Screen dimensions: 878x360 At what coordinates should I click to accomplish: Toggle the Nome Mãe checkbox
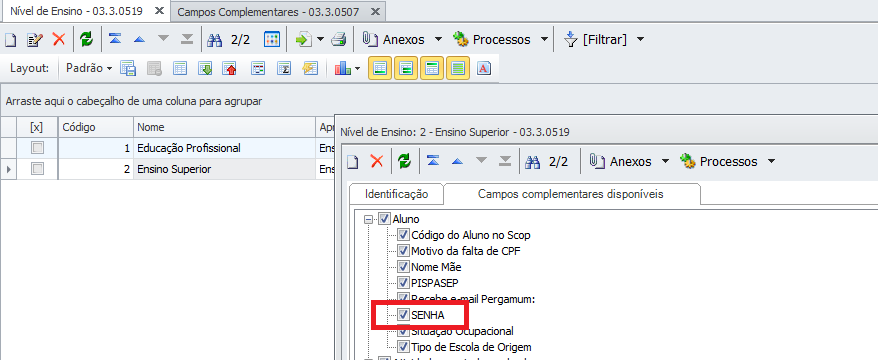click(403, 267)
